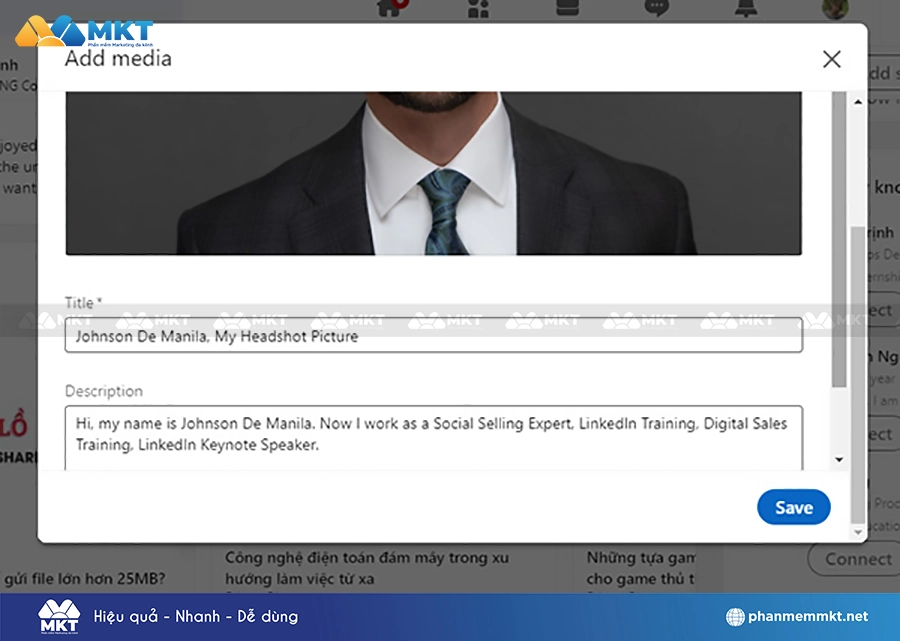Click the dialog scrollbar down arrow
Screen dimensions: 900x641
tap(839, 460)
